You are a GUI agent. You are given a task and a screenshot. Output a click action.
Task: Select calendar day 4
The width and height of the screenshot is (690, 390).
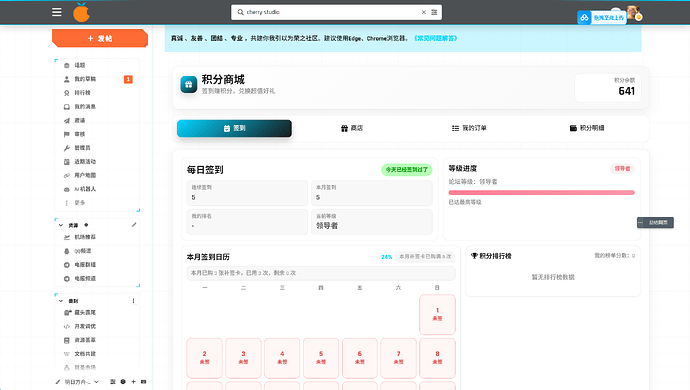[x=282, y=358]
